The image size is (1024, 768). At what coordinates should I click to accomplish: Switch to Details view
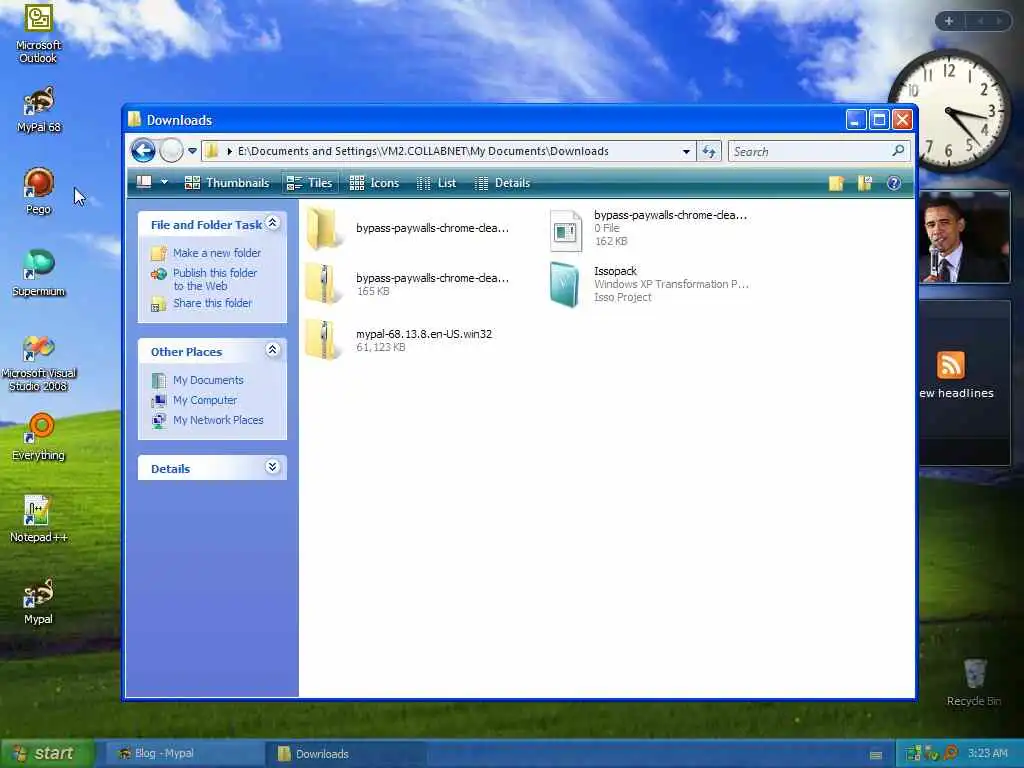(502, 183)
